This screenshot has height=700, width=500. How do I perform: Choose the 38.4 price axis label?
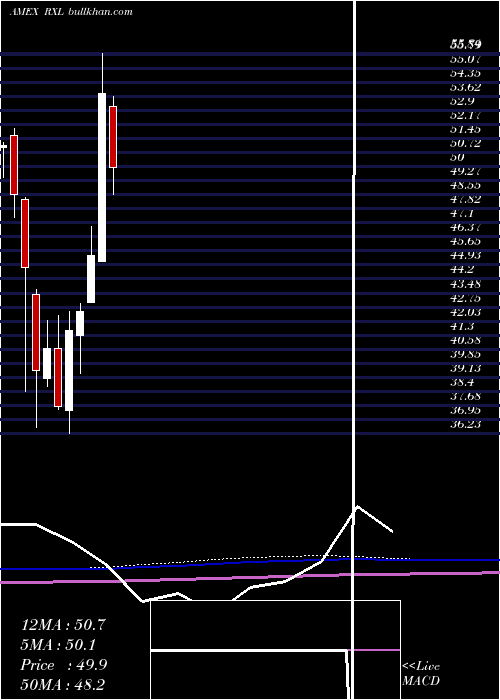coord(462,382)
